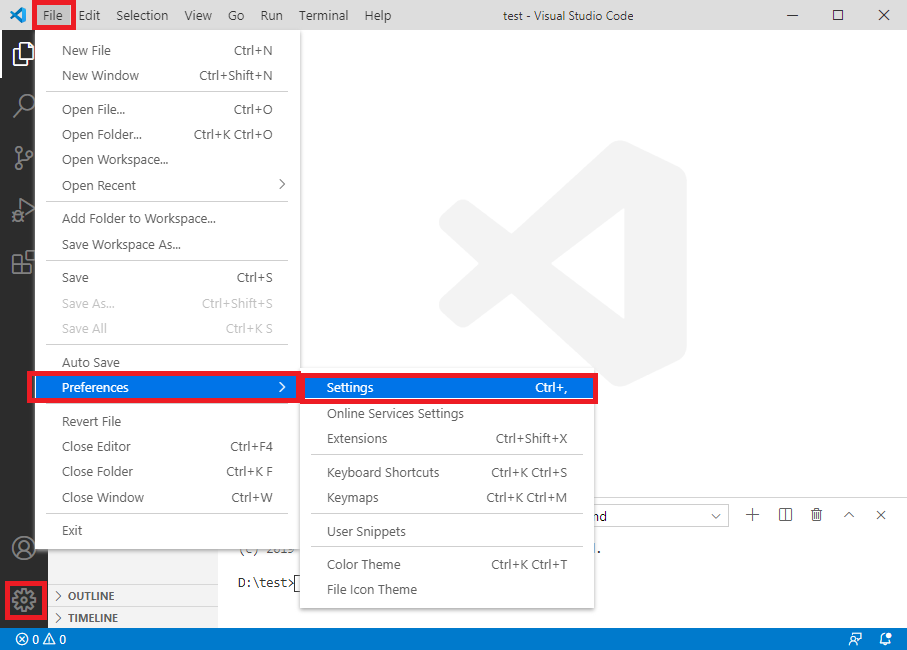
Task: Open User Snippets
Action: 447,531
